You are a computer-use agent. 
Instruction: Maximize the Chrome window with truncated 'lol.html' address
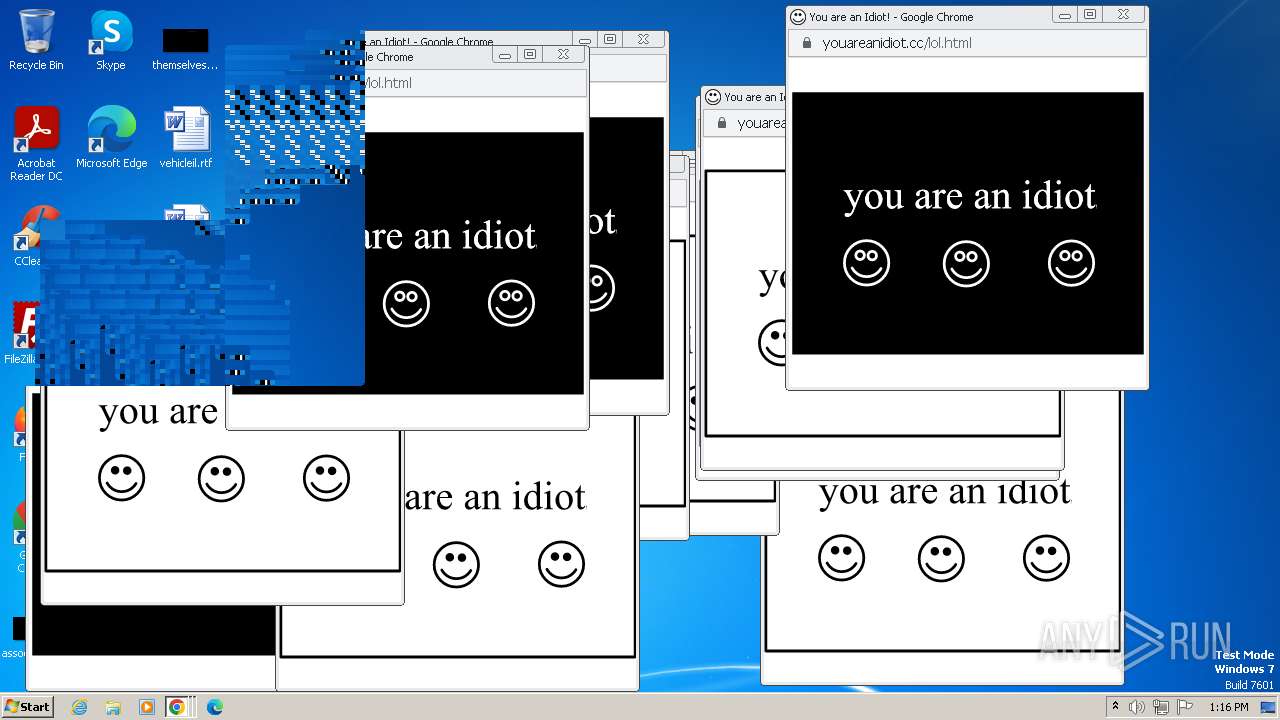(x=530, y=54)
